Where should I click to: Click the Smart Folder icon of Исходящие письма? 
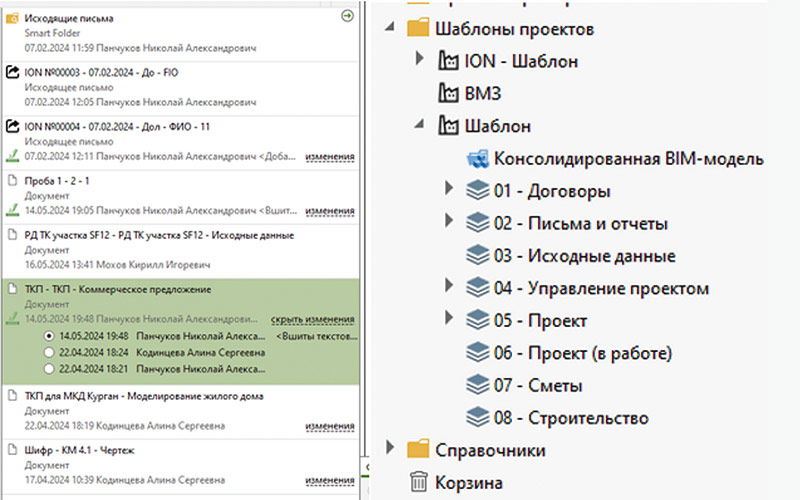point(12,19)
